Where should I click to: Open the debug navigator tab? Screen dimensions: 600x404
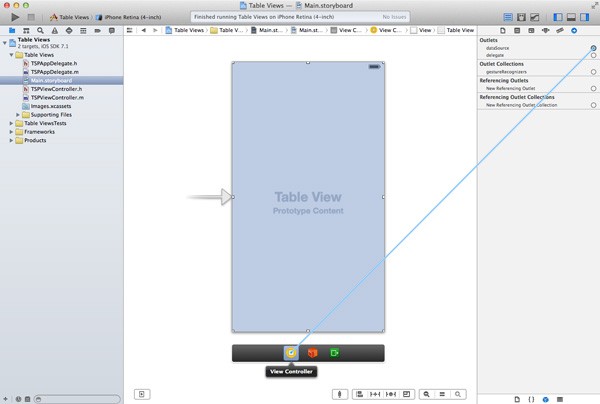(x=83, y=30)
